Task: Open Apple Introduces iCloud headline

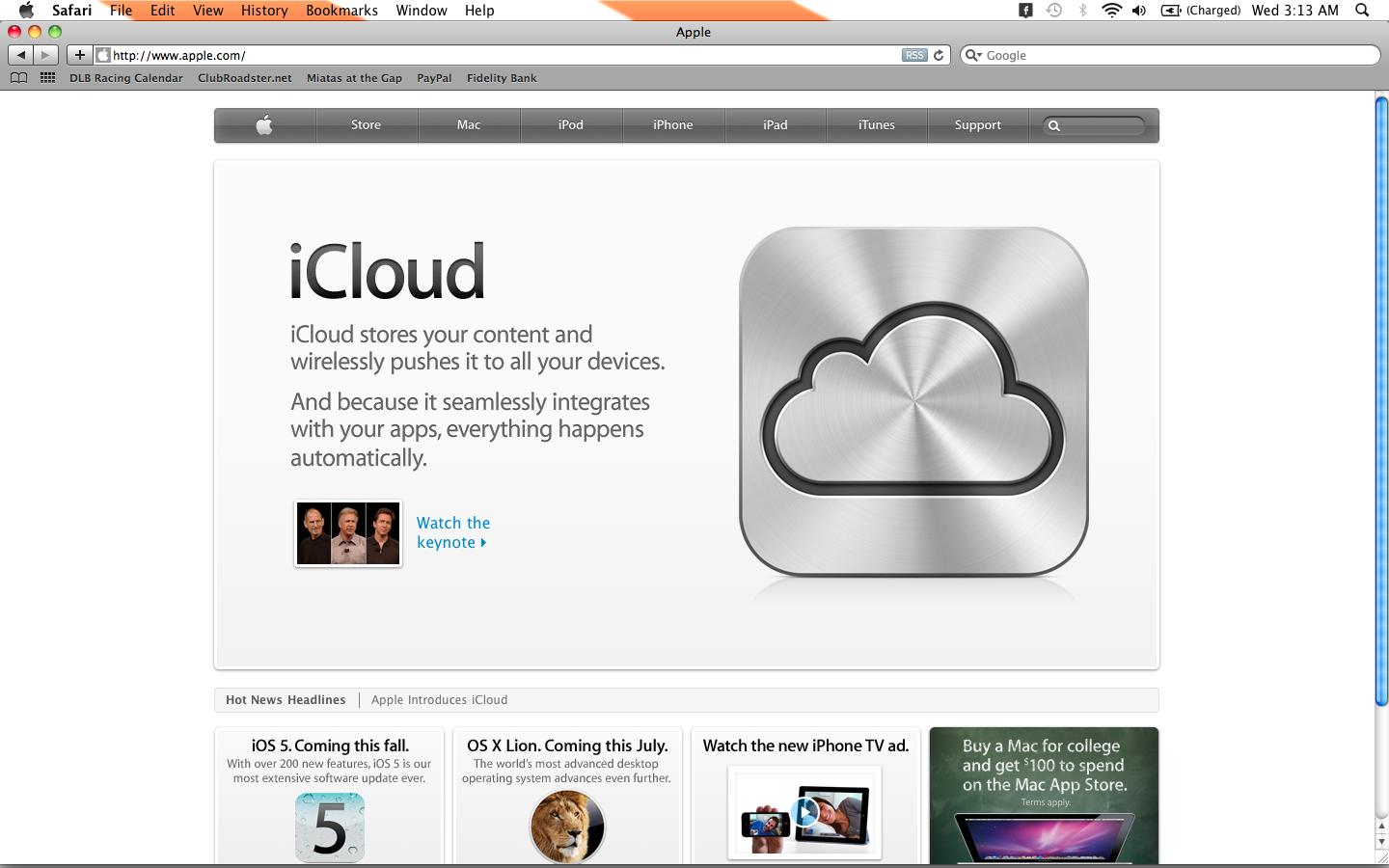Action: click(439, 700)
